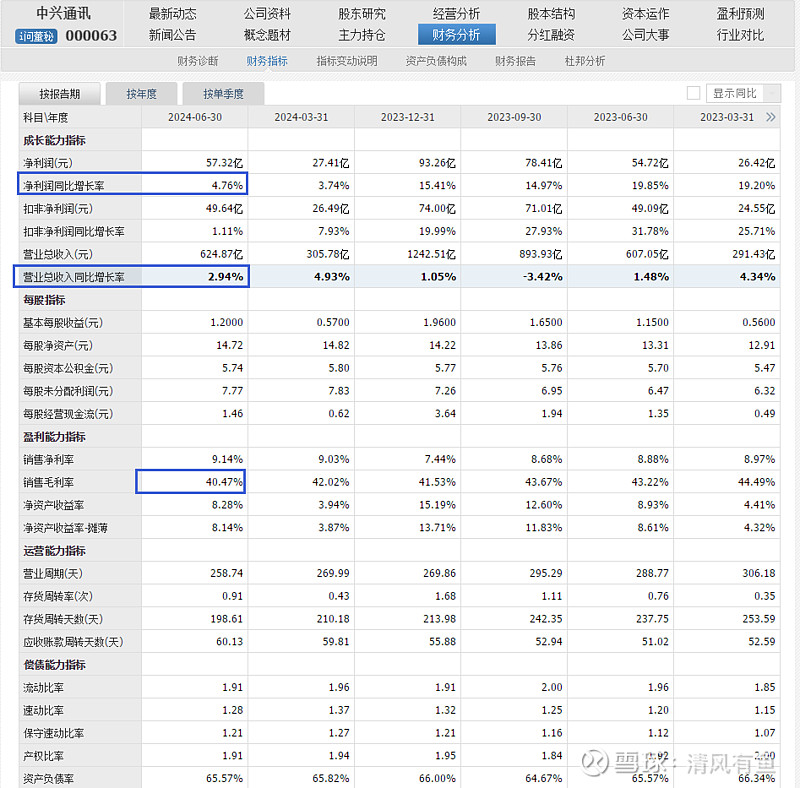Switch to the 按单季度 tab
The width and height of the screenshot is (800, 788).
[x=223, y=94]
